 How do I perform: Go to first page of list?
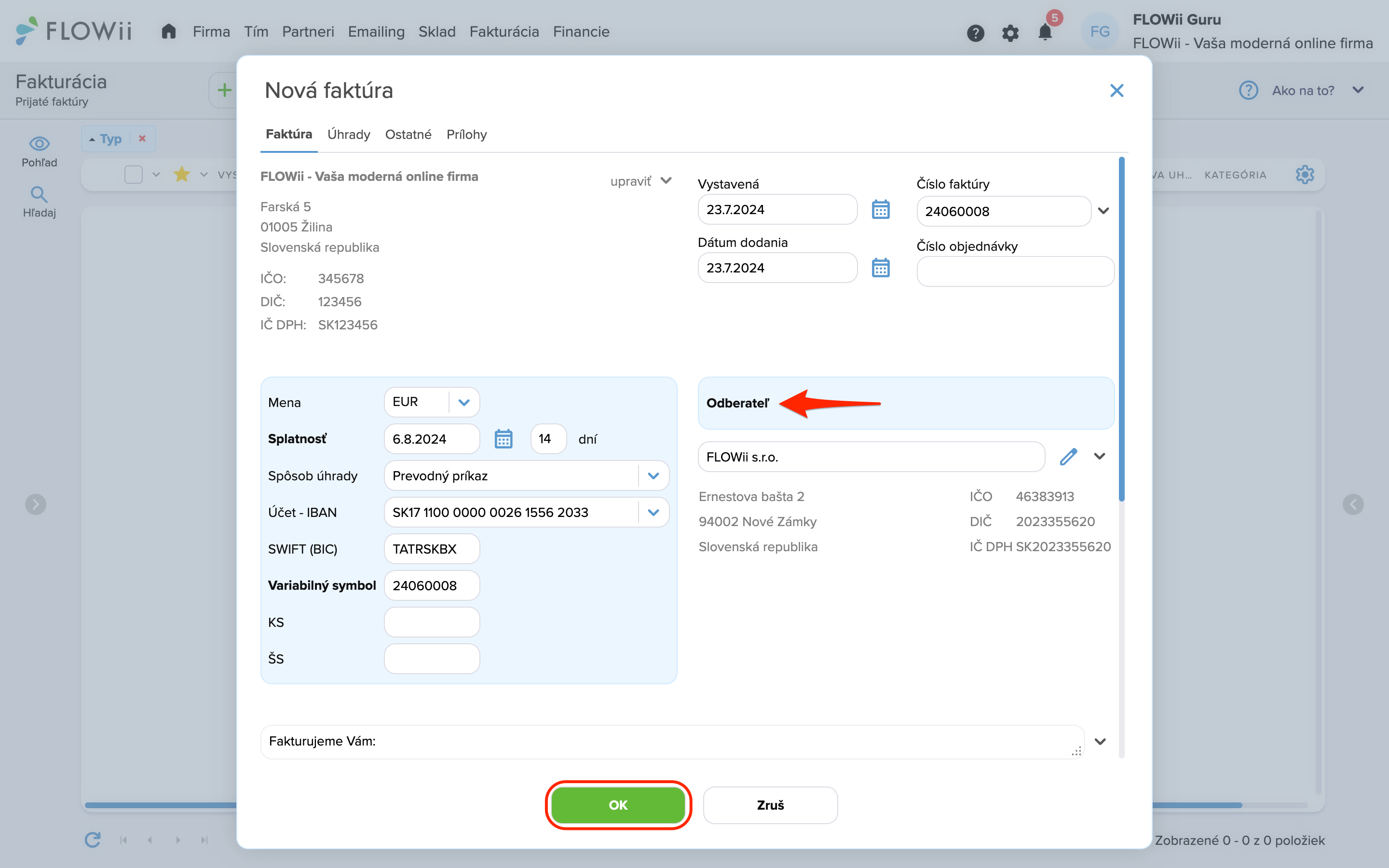pos(123,840)
